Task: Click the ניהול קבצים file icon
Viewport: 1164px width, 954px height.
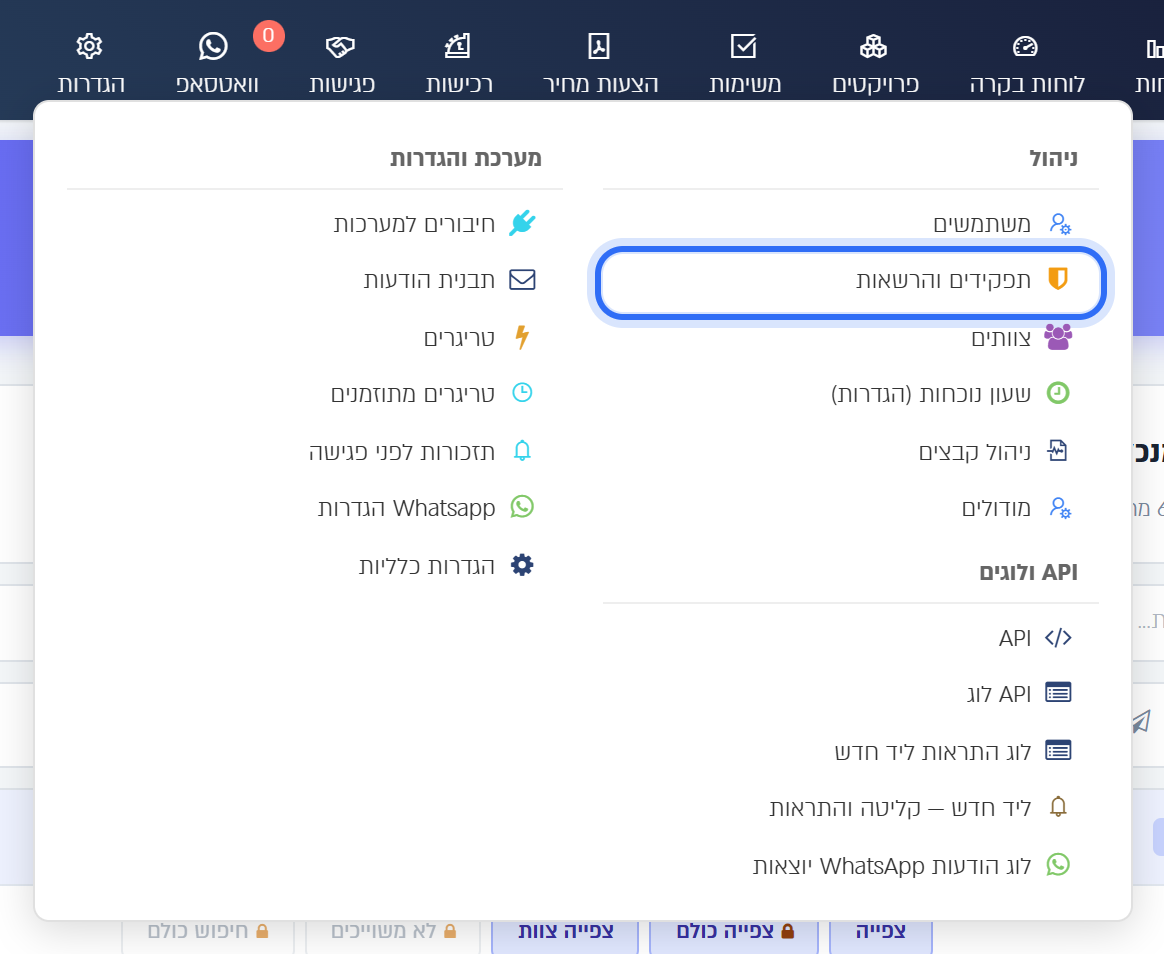Action: [x=1058, y=451]
